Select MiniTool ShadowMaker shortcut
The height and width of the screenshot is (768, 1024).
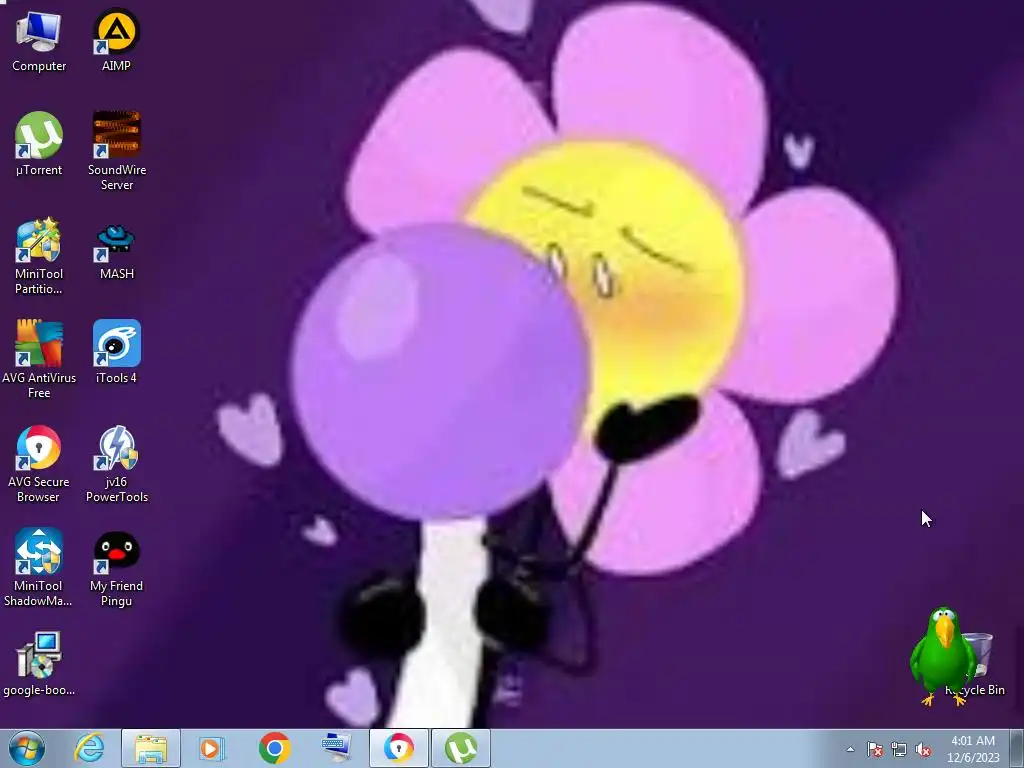pos(39,568)
